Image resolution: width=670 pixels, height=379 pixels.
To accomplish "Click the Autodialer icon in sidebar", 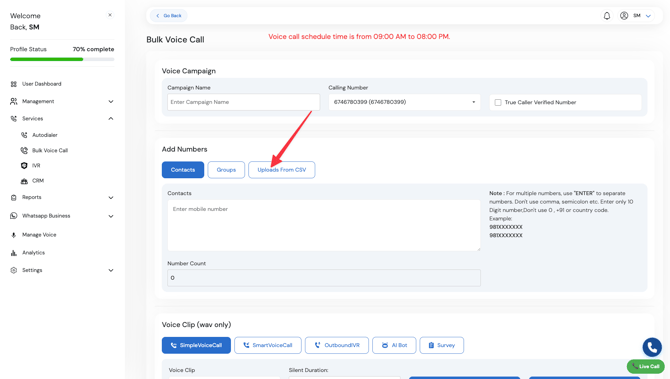I will [x=24, y=135].
